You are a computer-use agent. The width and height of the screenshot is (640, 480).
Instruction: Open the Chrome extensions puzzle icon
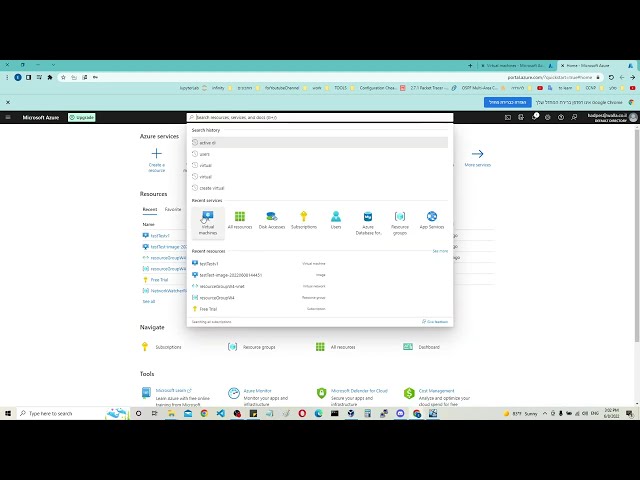[x=50, y=77]
